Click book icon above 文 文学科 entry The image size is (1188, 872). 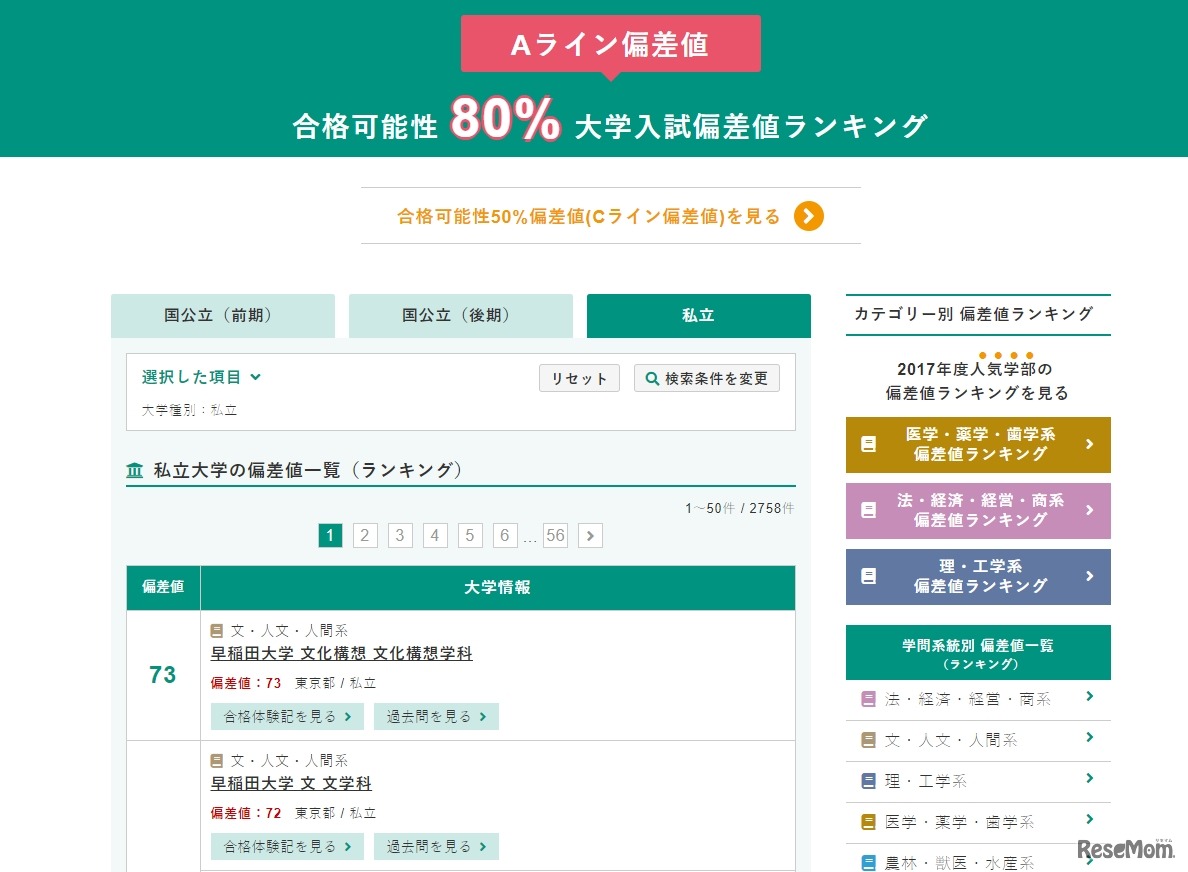point(217,760)
